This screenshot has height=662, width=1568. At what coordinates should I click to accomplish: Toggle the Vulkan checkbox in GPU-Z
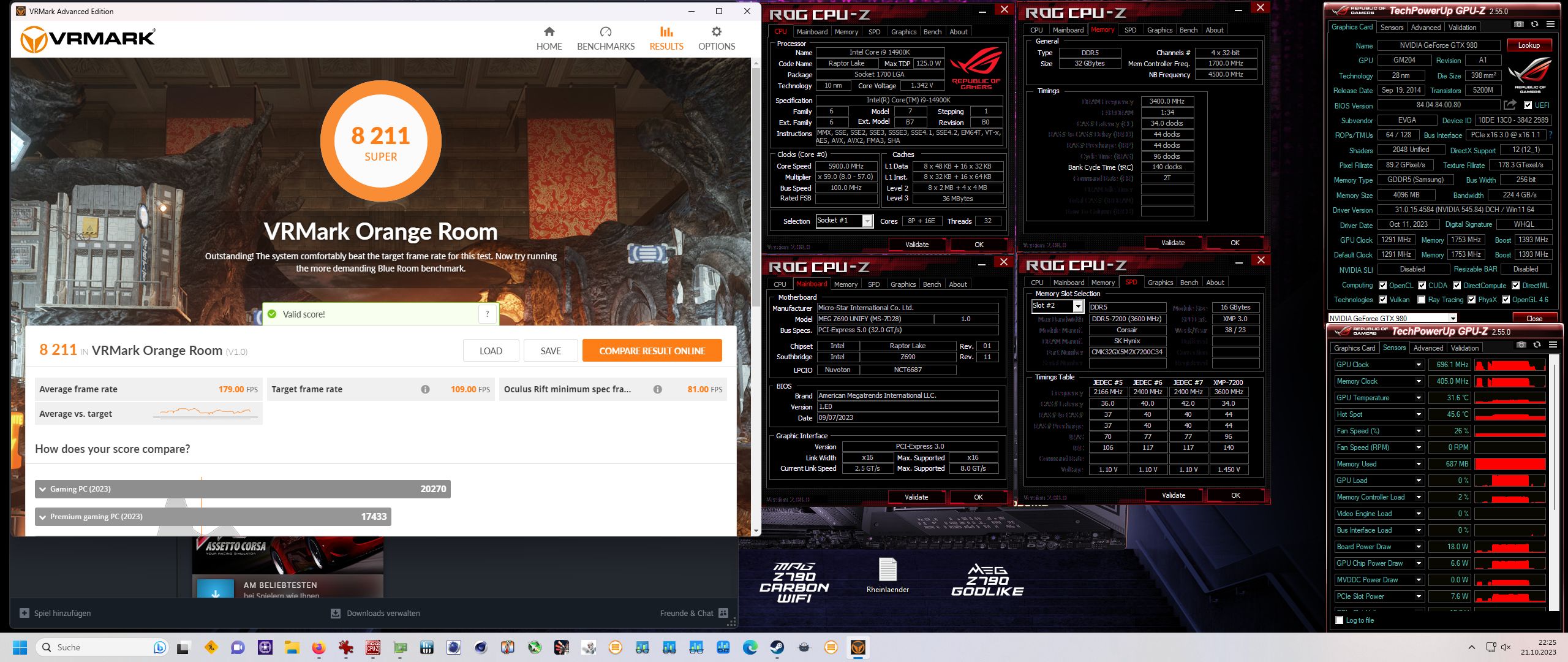(x=1382, y=300)
